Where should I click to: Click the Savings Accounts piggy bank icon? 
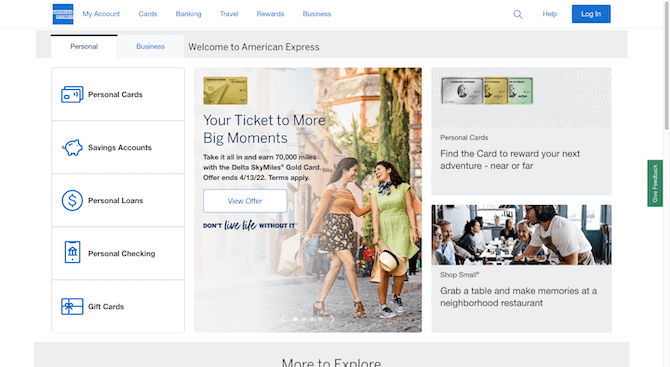click(72, 147)
